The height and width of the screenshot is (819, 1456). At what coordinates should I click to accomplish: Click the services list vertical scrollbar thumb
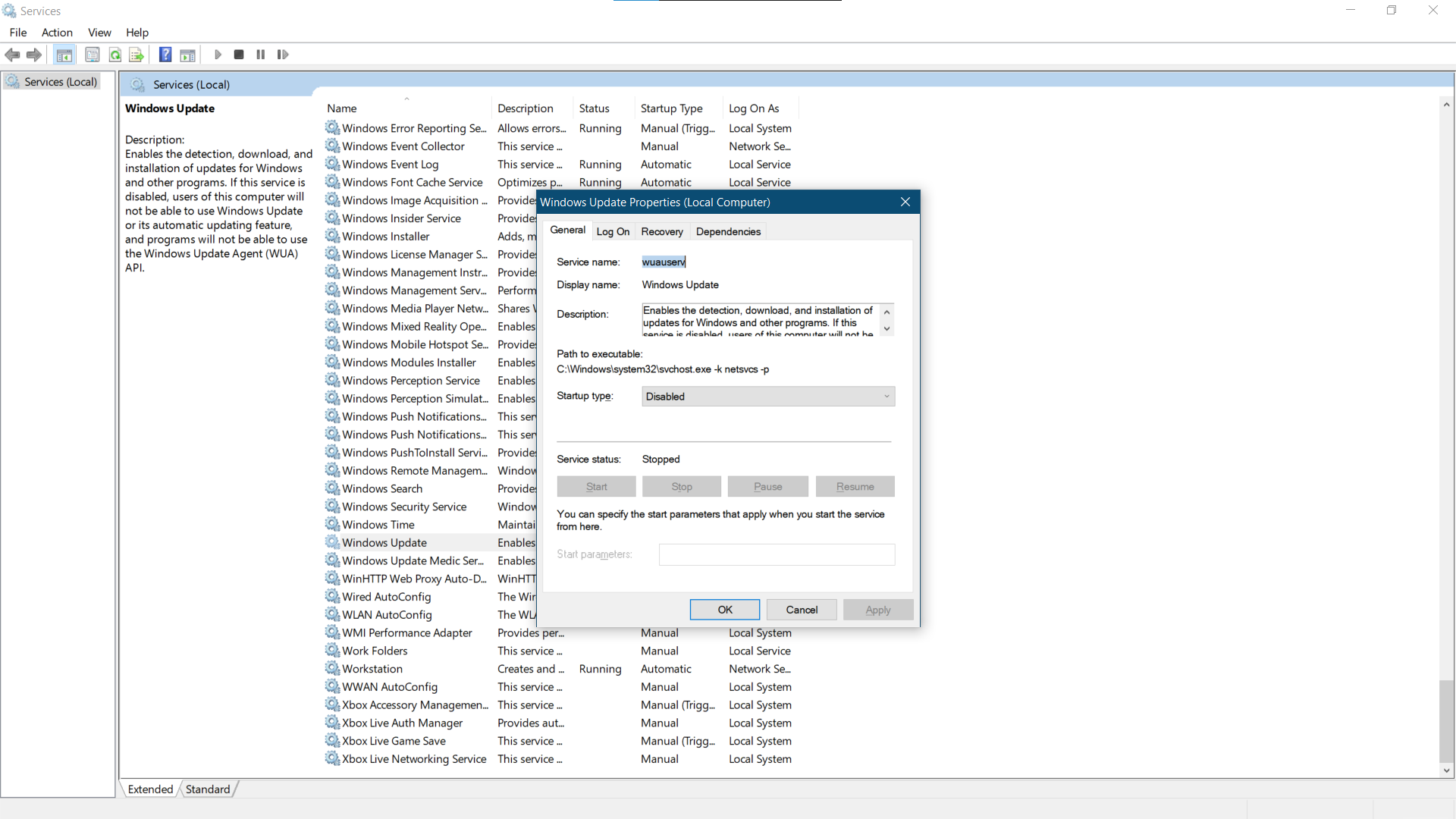tap(1446, 720)
